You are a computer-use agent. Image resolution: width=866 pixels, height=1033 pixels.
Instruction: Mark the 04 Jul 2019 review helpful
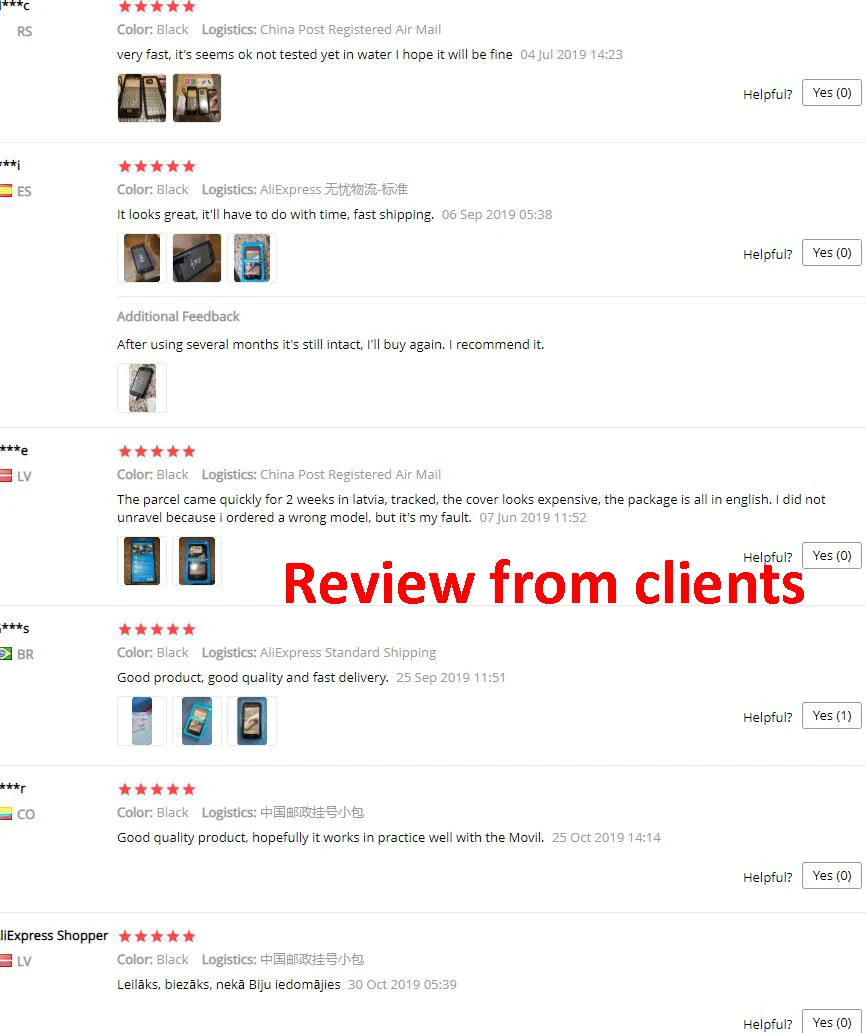831,93
